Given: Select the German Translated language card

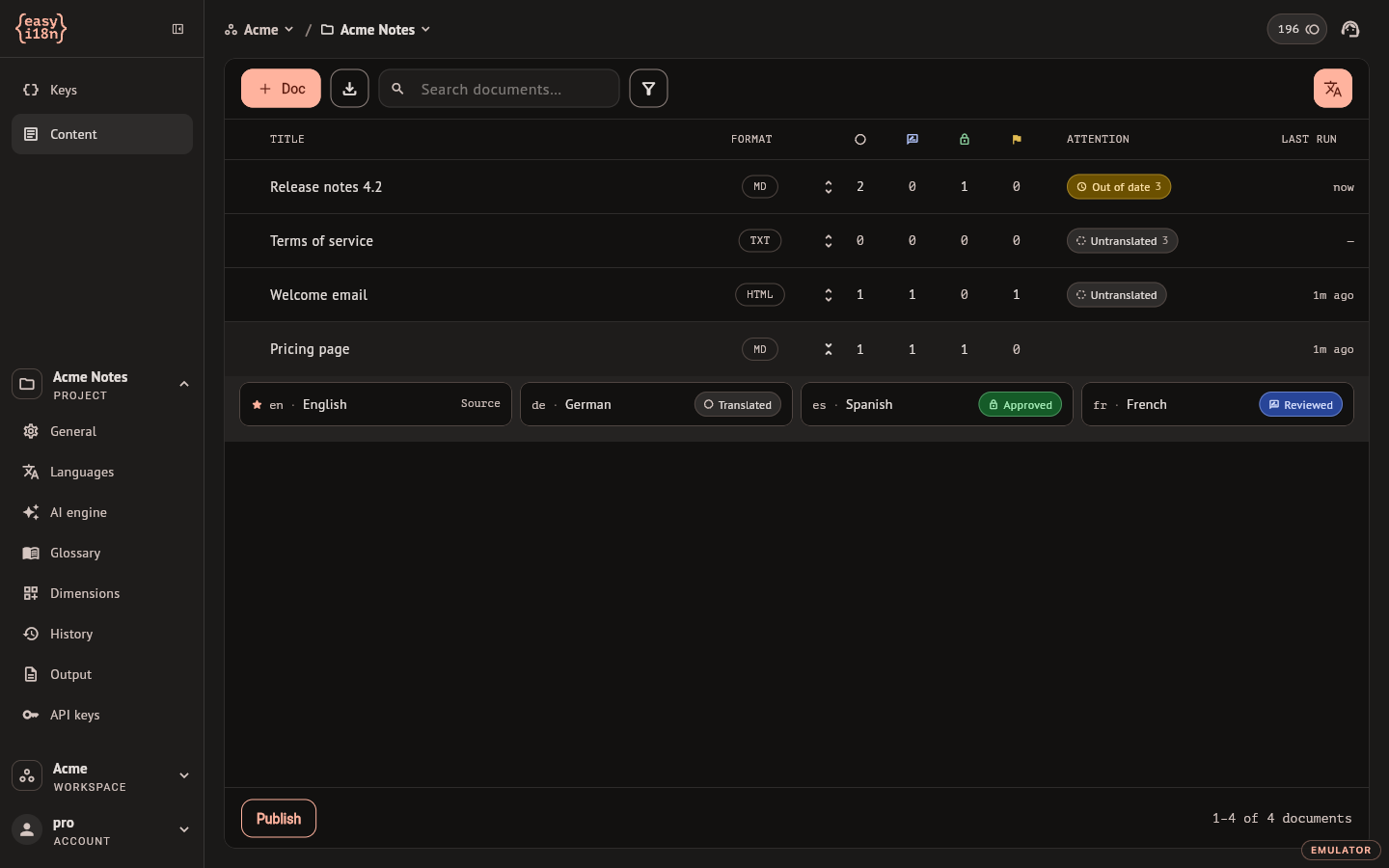Looking at the screenshot, I should [x=656, y=404].
